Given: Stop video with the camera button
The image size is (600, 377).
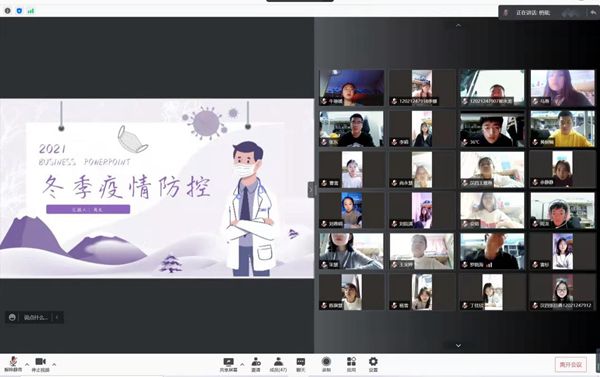Looking at the screenshot, I should pyautogui.click(x=41, y=364).
